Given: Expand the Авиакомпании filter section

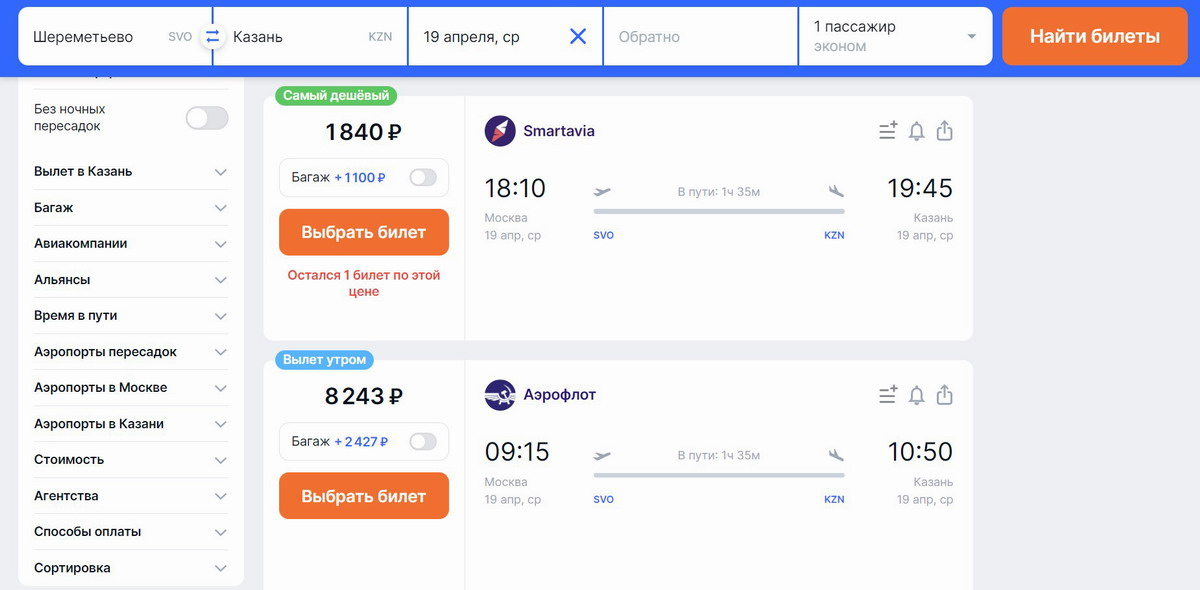Looking at the screenshot, I should (x=131, y=244).
